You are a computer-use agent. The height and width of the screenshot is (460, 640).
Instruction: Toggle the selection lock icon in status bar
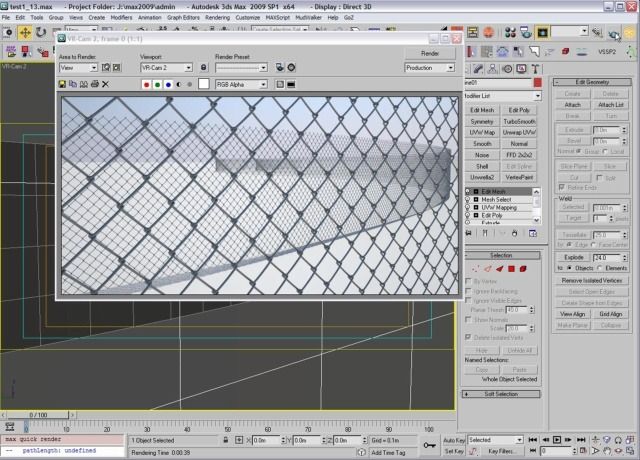tap(225, 440)
